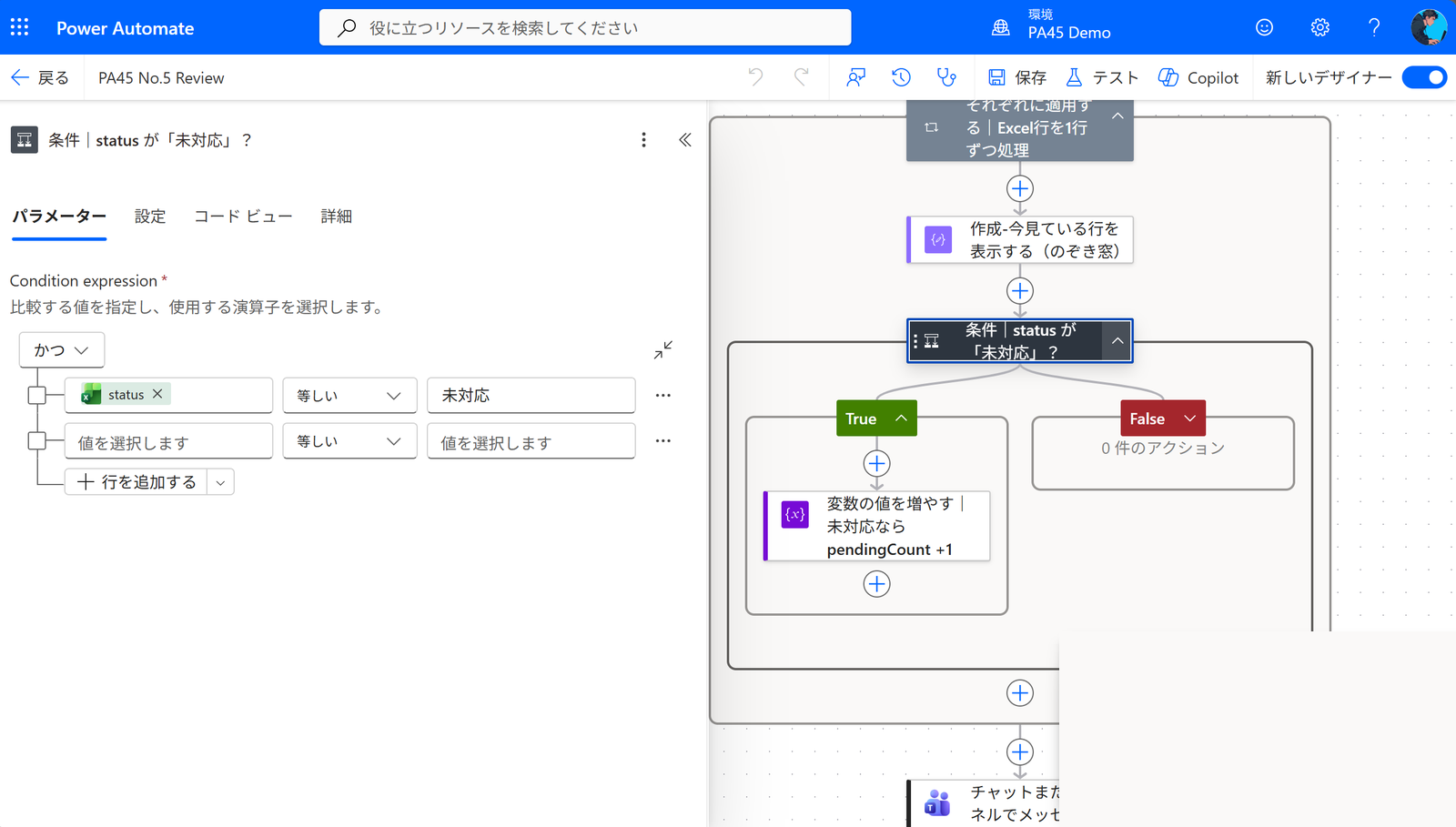Image resolution: width=1456 pixels, height=827 pixels.
Task: Click the collapse expression editor arrows icon
Action: click(663, 349)
